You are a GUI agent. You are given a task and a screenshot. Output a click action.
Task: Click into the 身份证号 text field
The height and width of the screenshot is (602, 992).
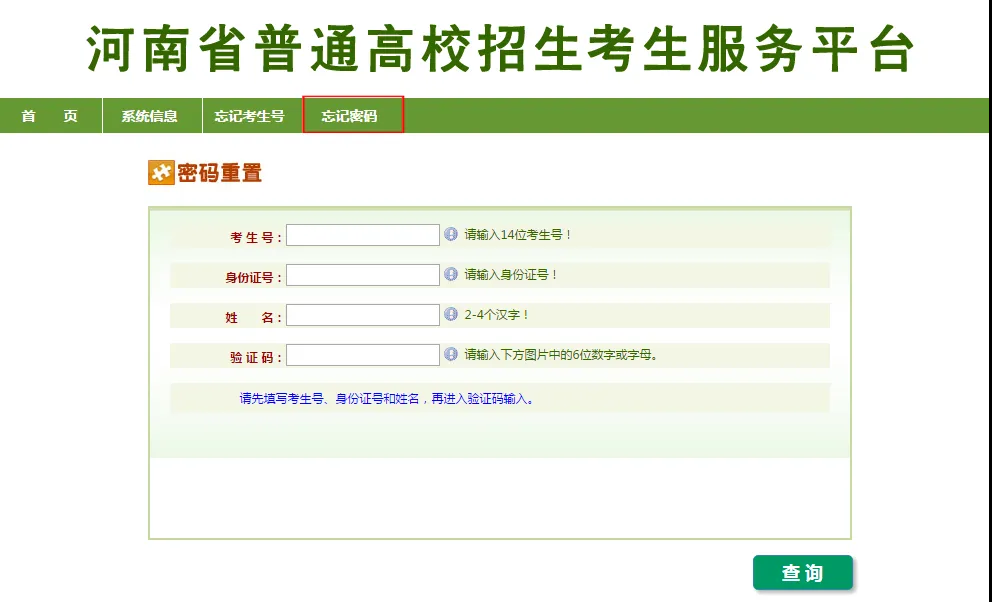(x=363, y=275)
